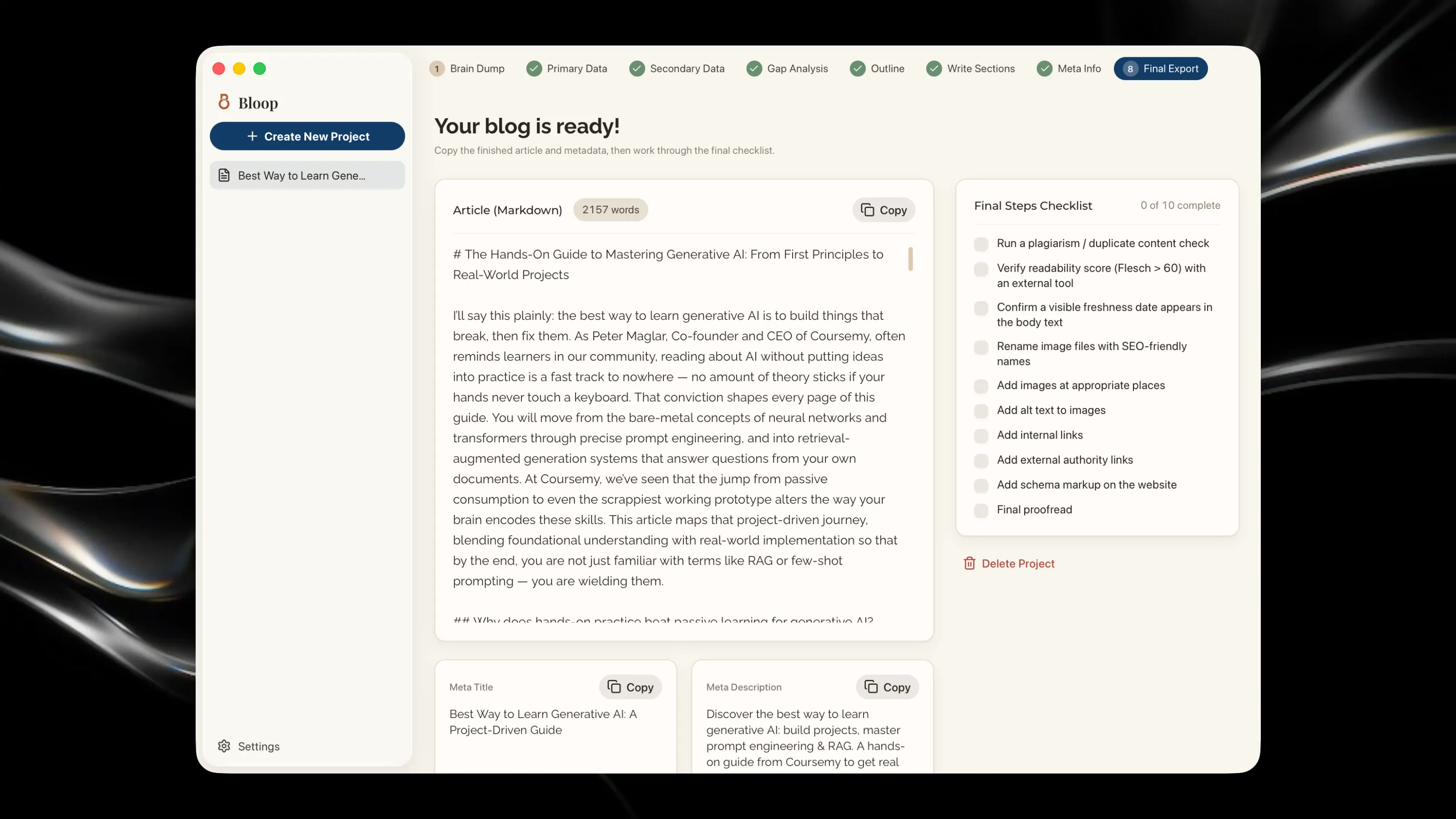The image size is (1456, 819).
Task: Click the yellow minimize window button
Action: coord(239,68)
